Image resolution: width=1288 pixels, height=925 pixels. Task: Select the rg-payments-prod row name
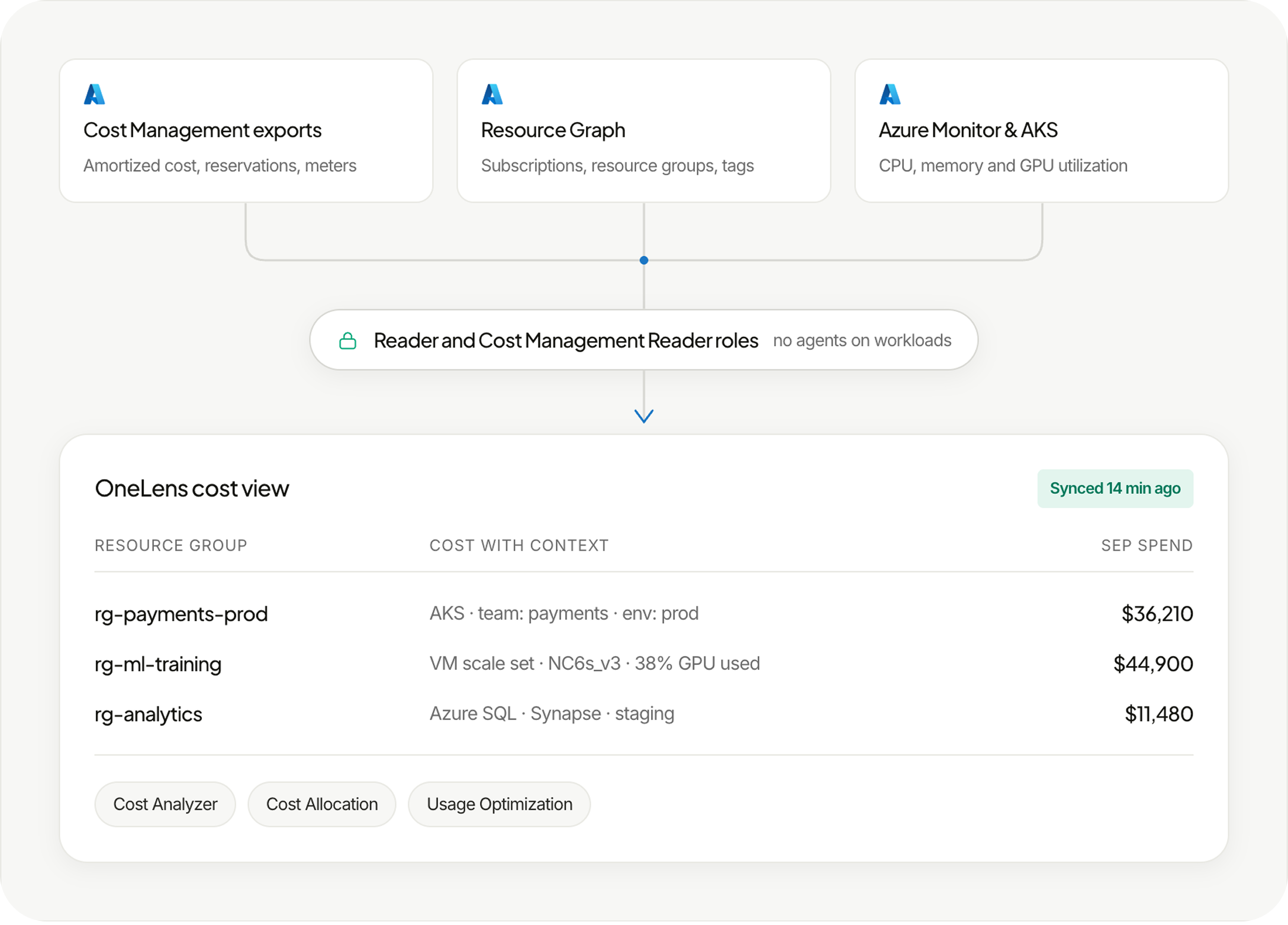coord(181,614)
